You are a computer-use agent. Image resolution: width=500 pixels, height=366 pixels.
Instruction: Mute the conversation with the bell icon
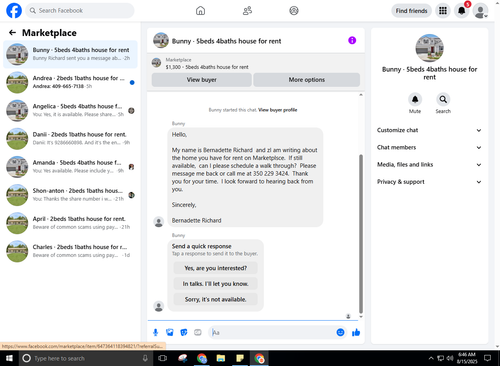[x=415, y=99]
